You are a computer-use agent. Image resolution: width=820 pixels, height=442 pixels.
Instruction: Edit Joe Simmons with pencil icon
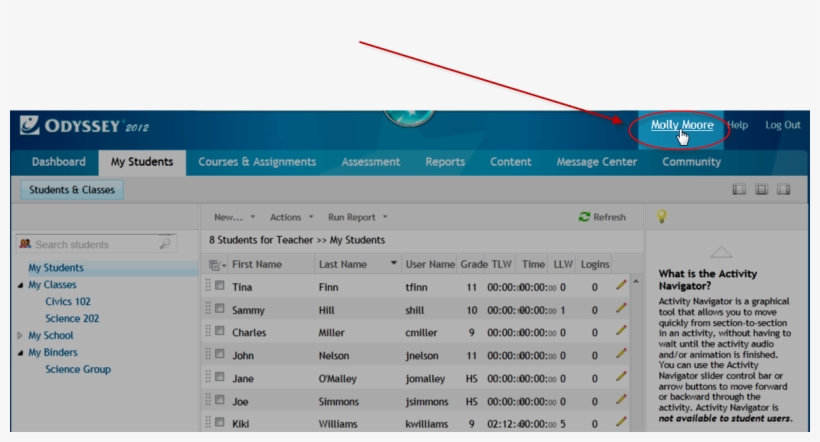point(621,399)
